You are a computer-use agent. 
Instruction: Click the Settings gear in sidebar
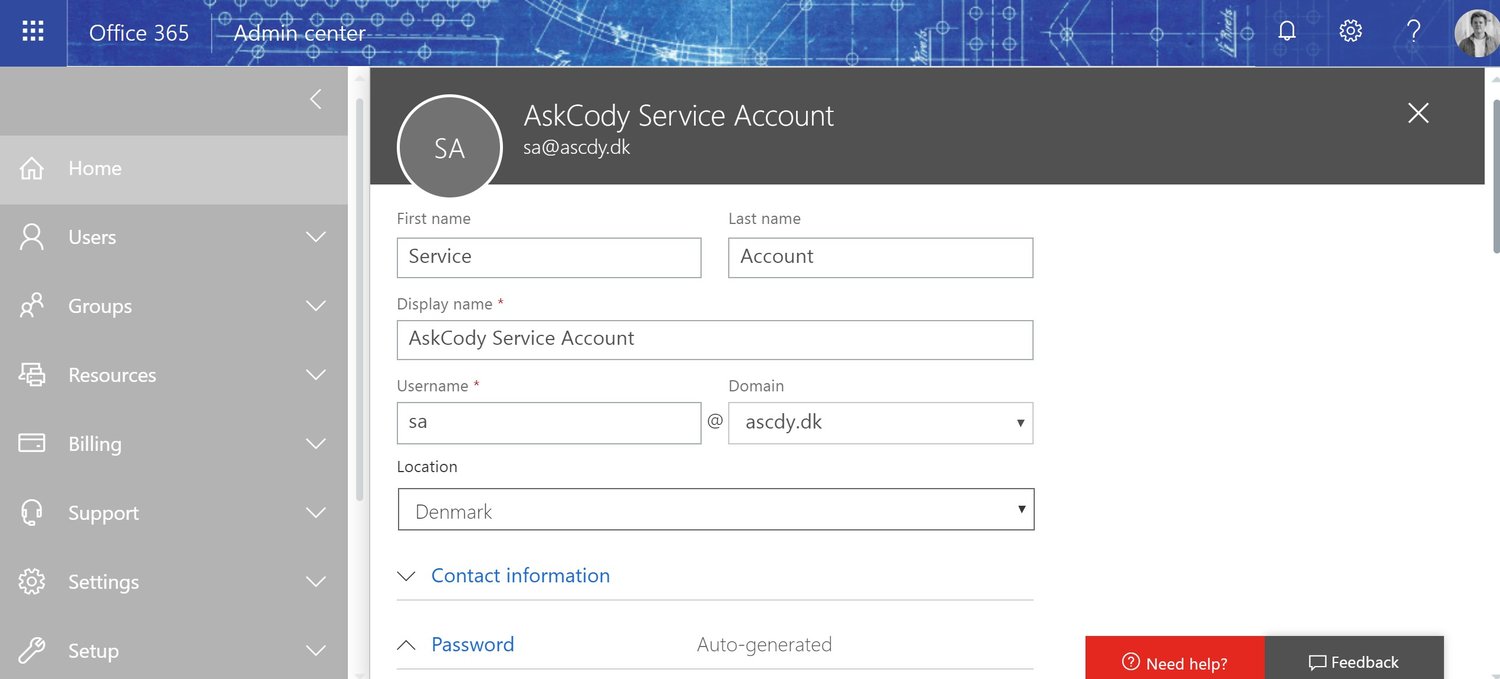tap(32, 581)
